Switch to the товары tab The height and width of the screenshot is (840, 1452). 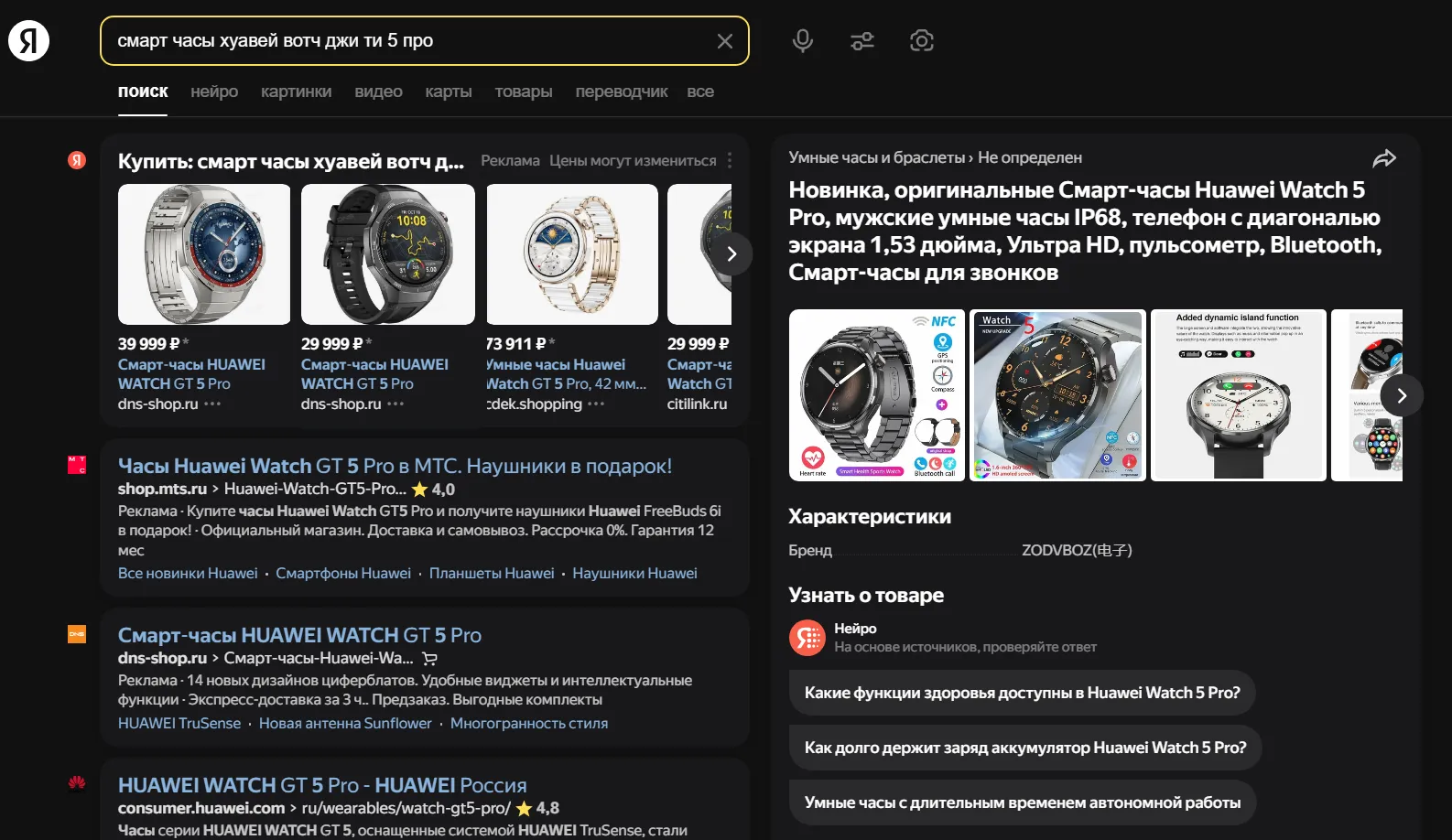click(524, 92)
